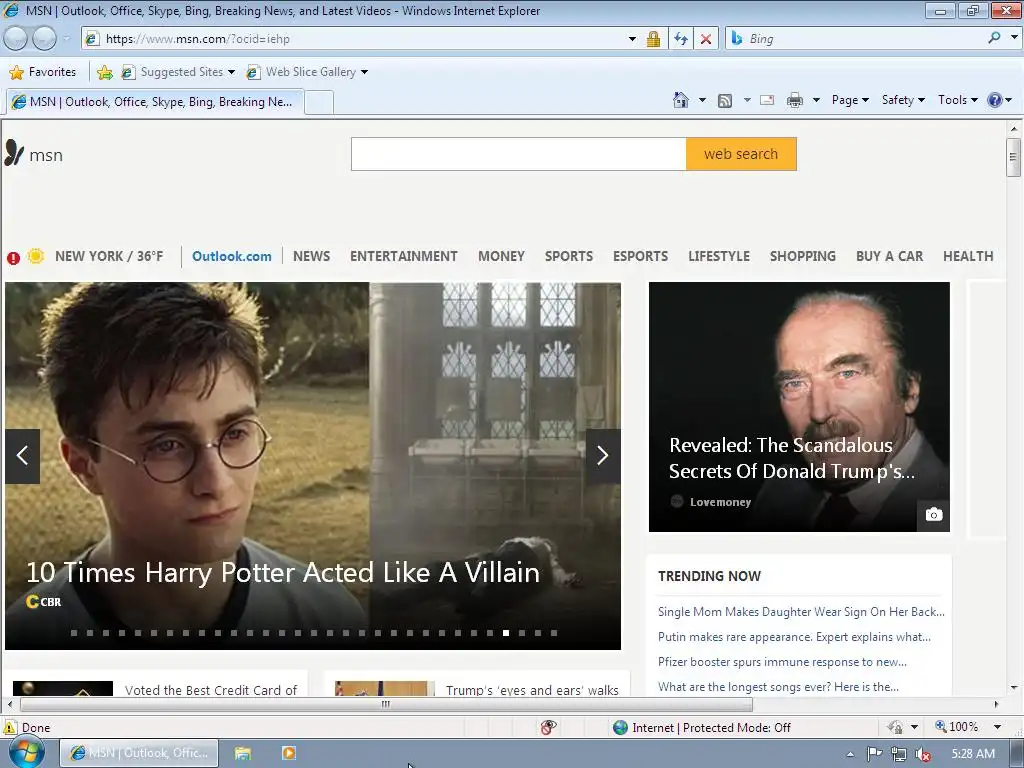1024x768 pixels.
Task: Expand the Print dropdown arrow
Action: tap(816, 100)
